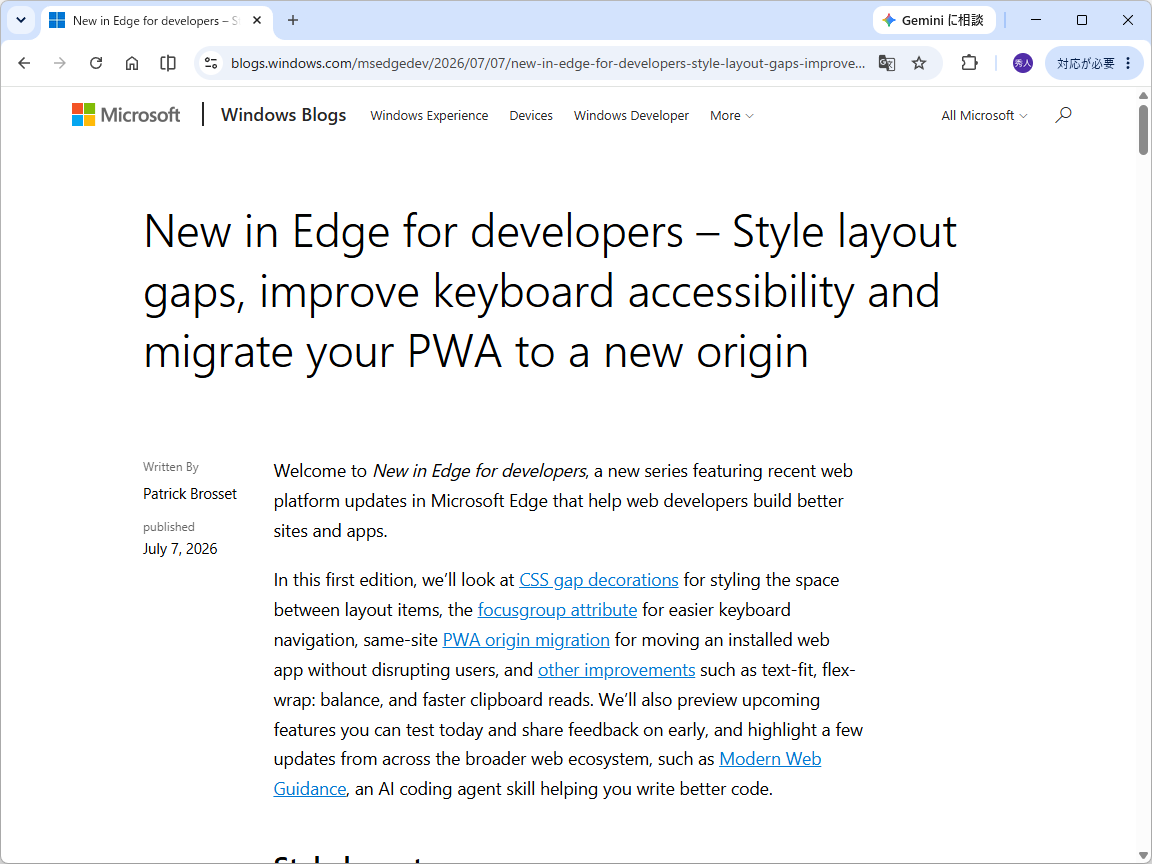1152x864 pixels.
Task: Open the other improvements link
Action: [x=616, y=670]
